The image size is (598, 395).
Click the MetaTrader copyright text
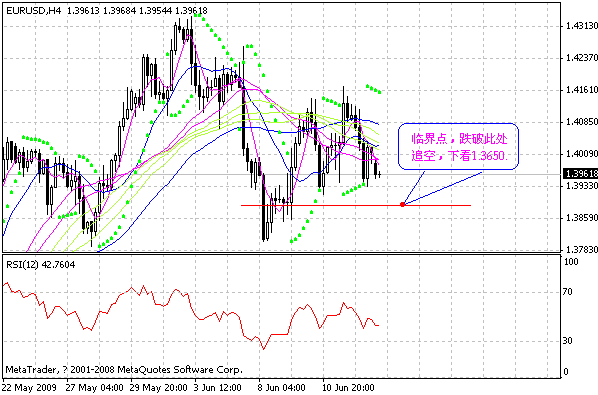click(x=124, y=370)
